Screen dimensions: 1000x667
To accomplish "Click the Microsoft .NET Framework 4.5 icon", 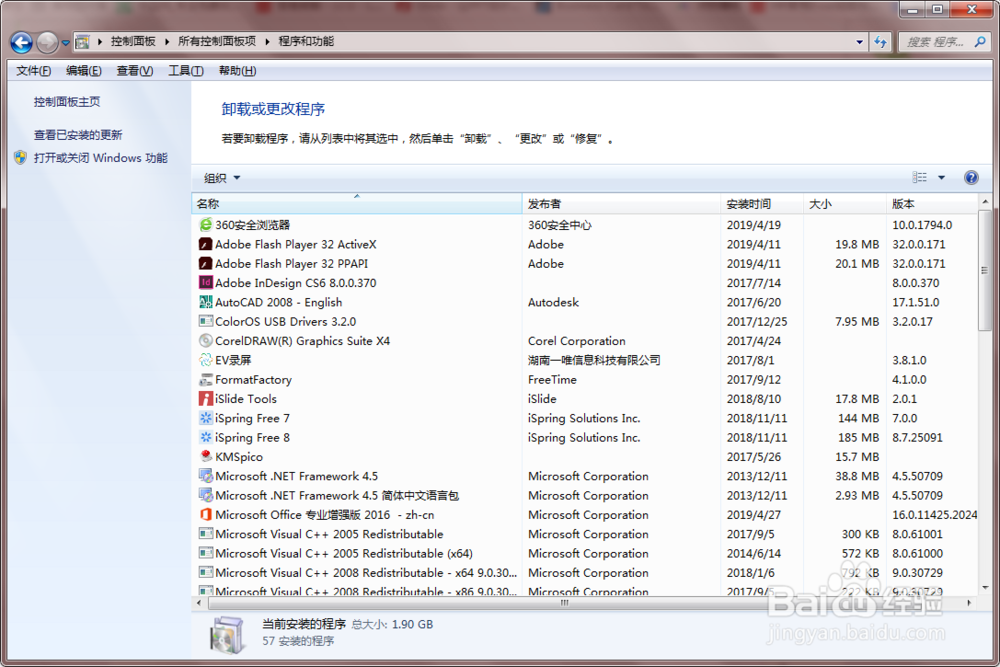I will (x=205, y=476).
